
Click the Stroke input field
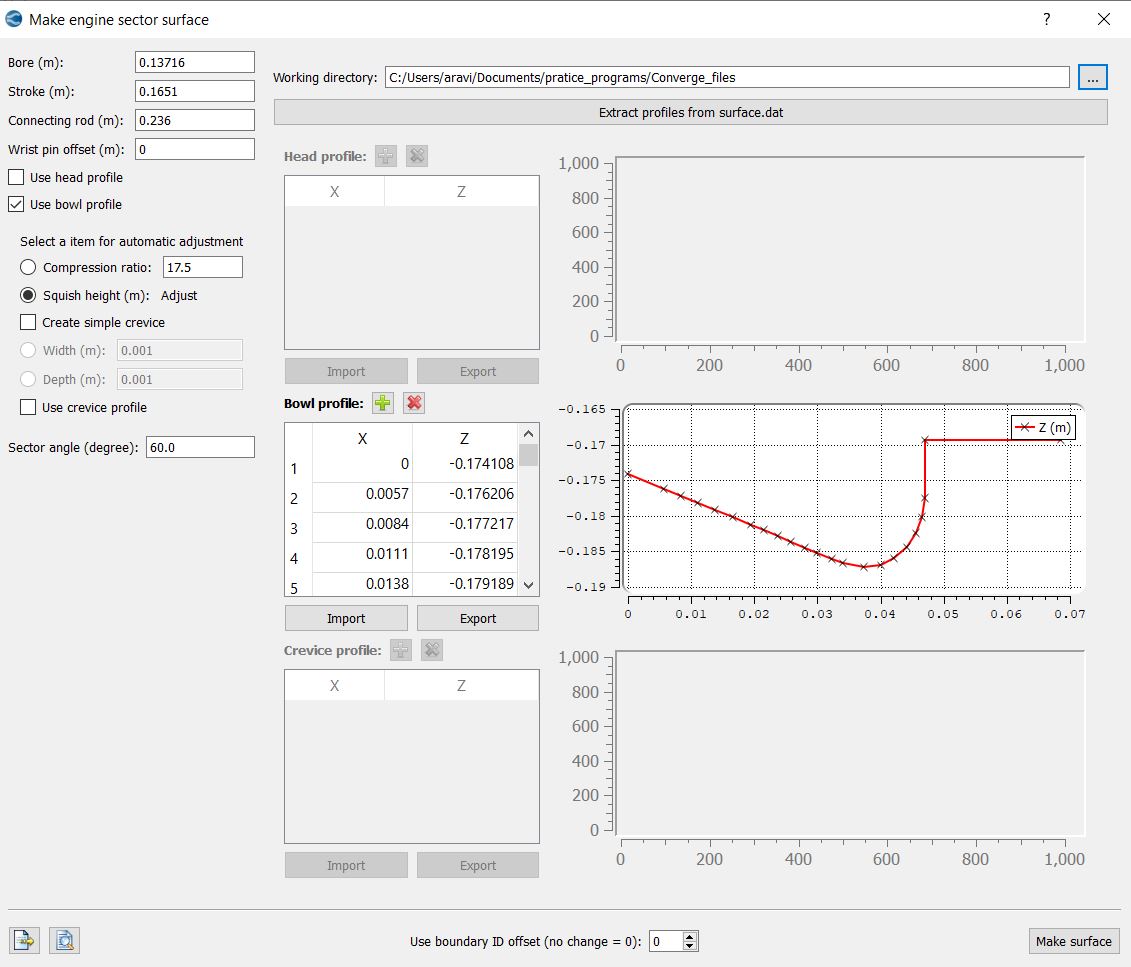click(x=195, y=91)
